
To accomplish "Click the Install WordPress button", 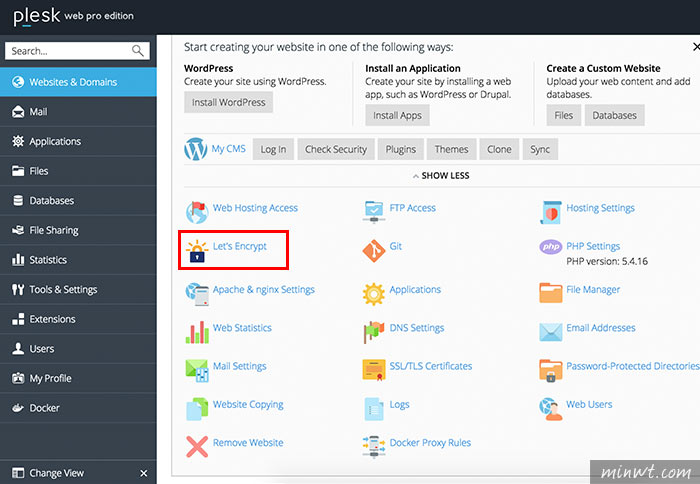I will (x=229, y=102).
